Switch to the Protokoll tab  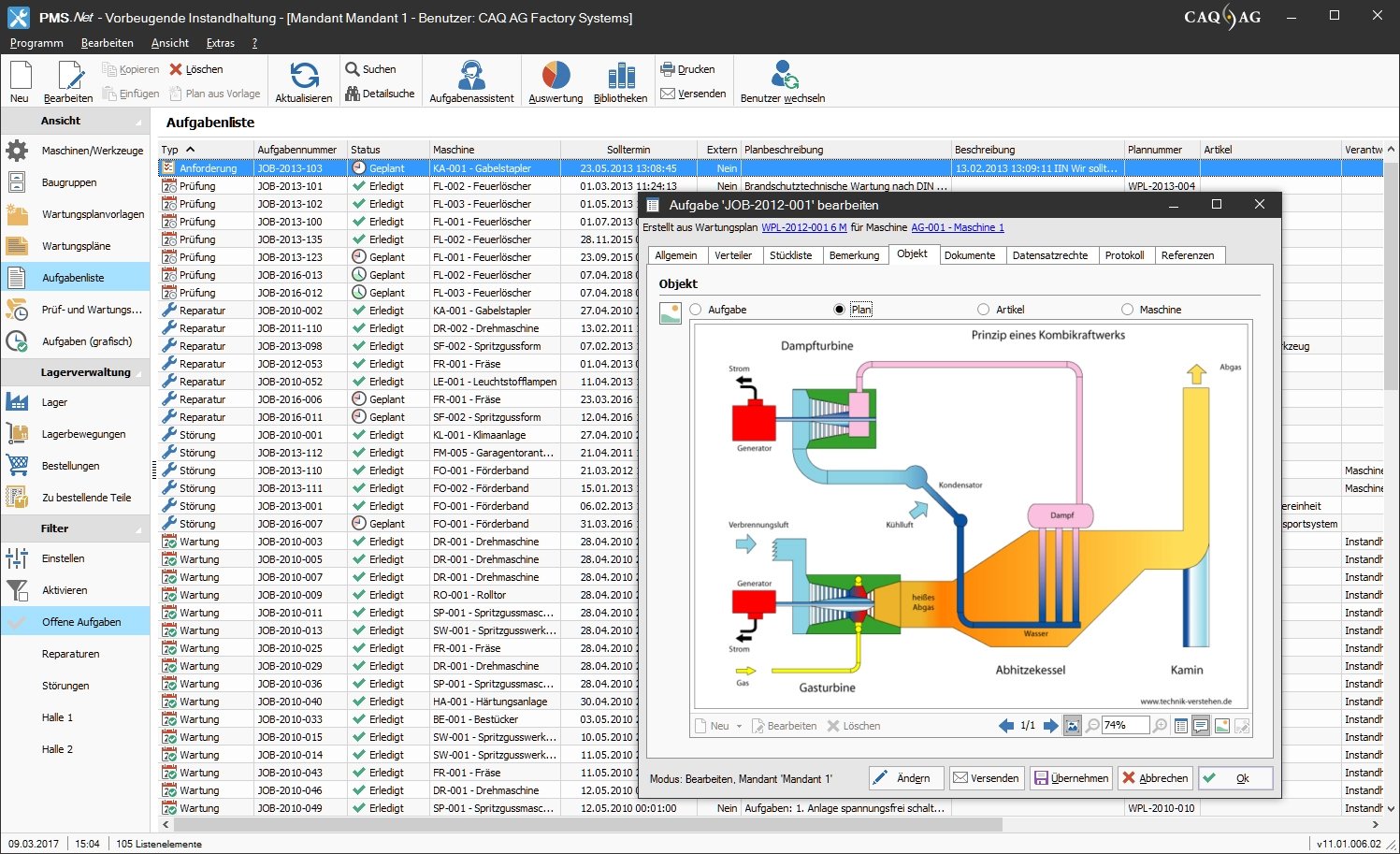click(x=1124, y=255)
